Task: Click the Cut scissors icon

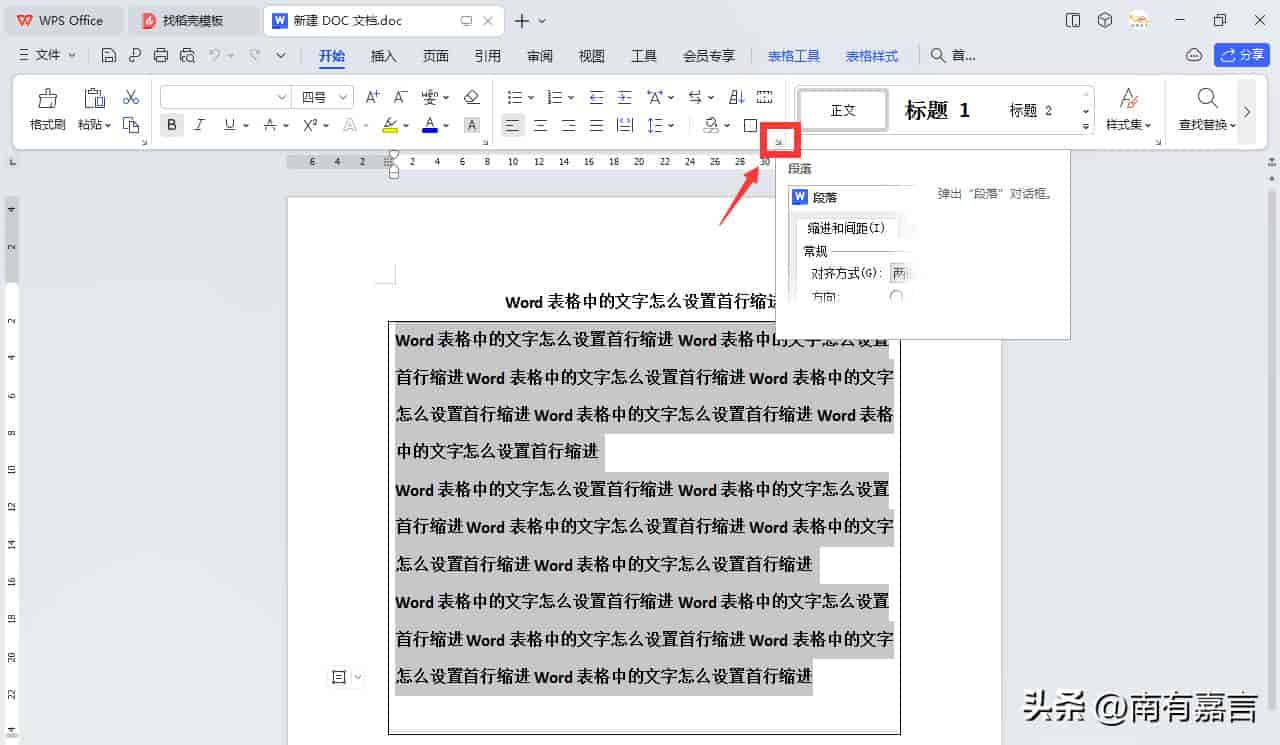Action: tap(131, 97)
